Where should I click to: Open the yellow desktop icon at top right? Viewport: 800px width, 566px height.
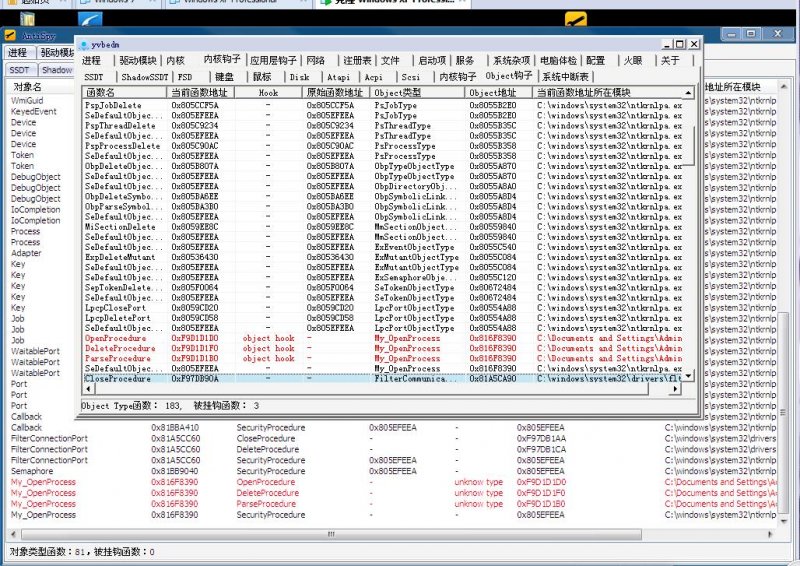[x=576, y=19]
